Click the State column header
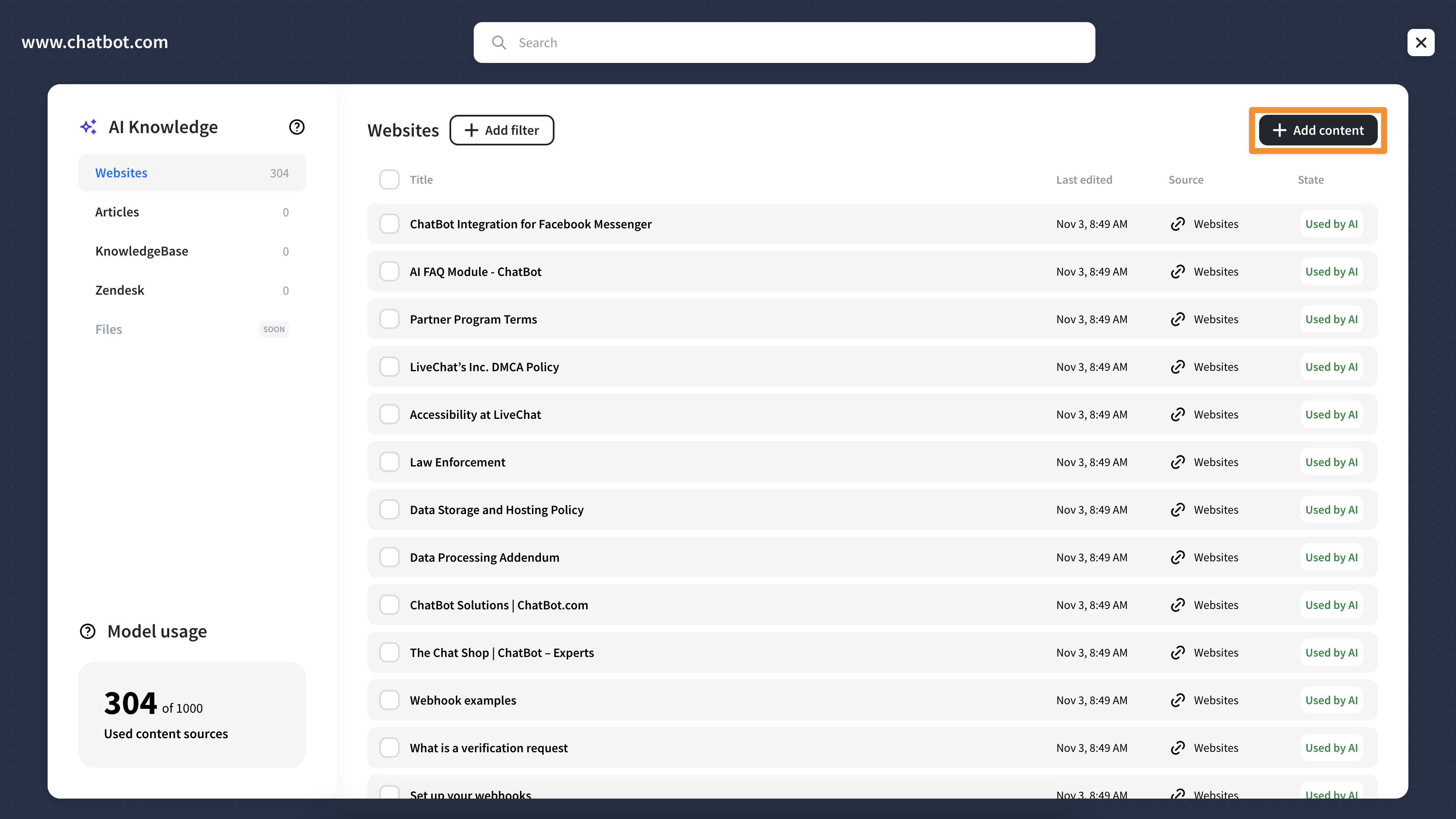1456x819 pixels. click(x=1311, y=180)
